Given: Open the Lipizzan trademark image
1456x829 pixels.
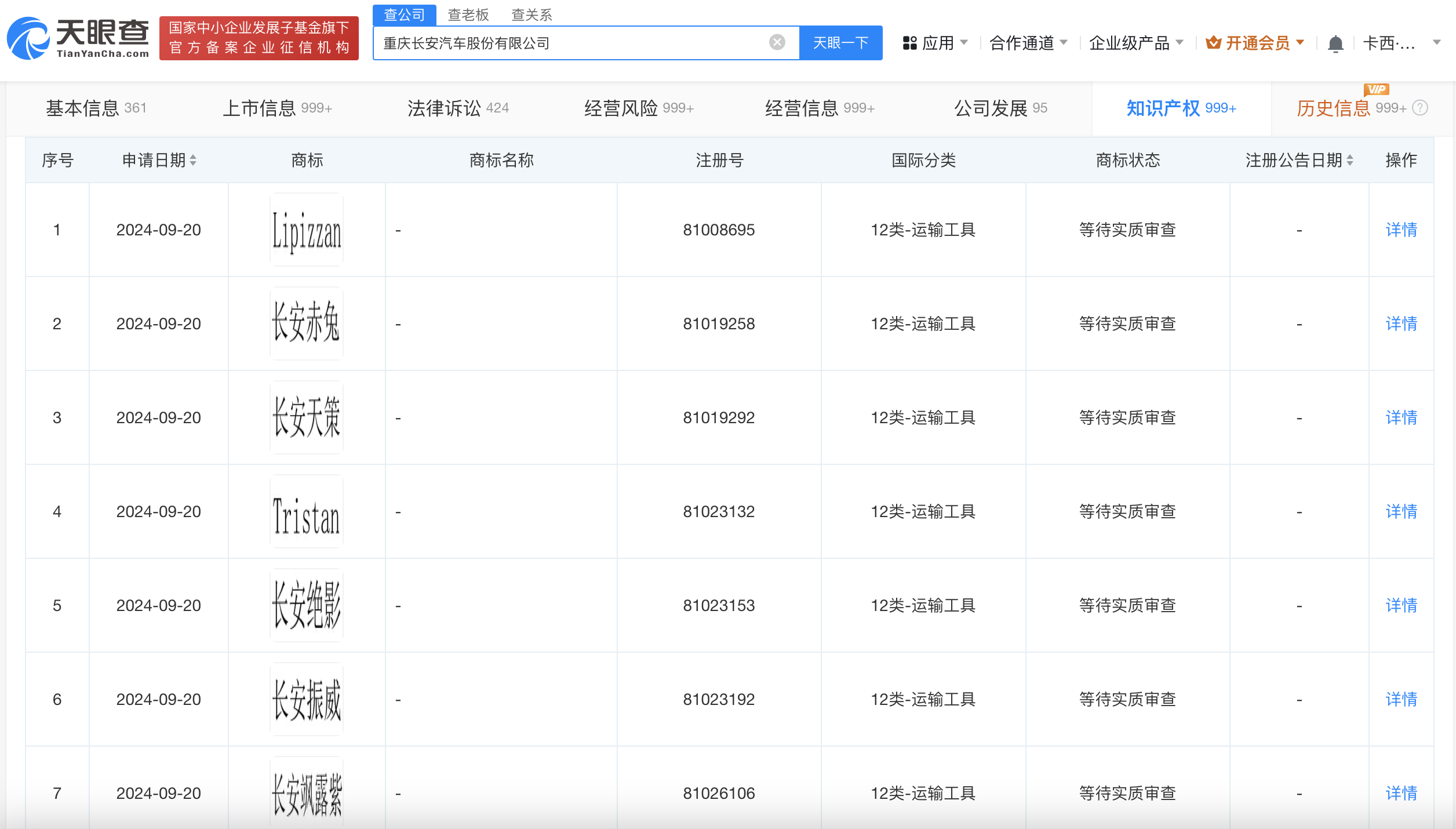Looking at the screenshot, I should (307, 230).
